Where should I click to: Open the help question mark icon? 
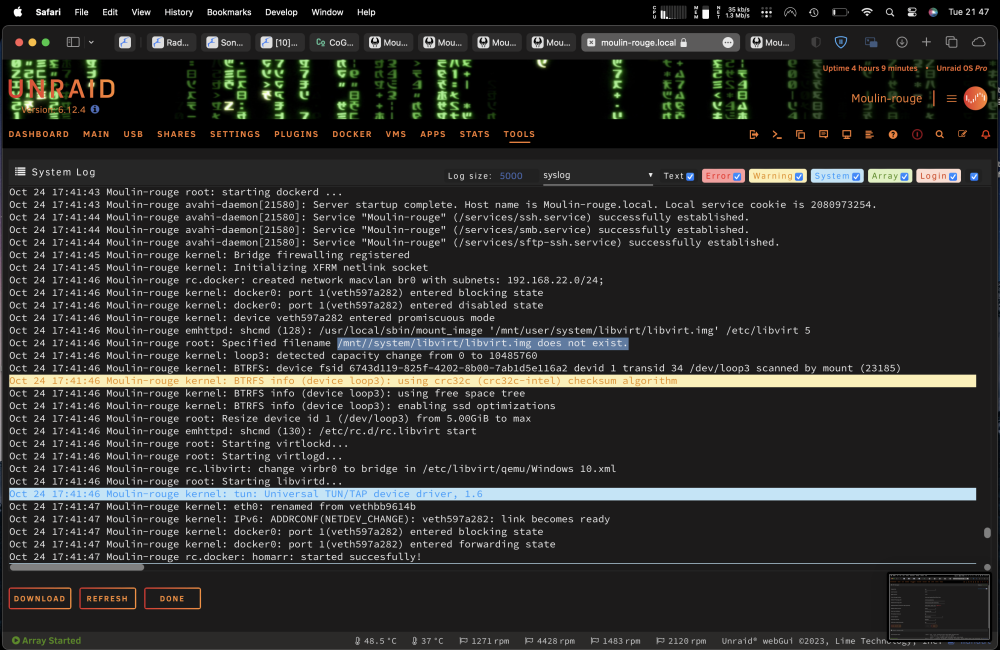tap(893, 135)
